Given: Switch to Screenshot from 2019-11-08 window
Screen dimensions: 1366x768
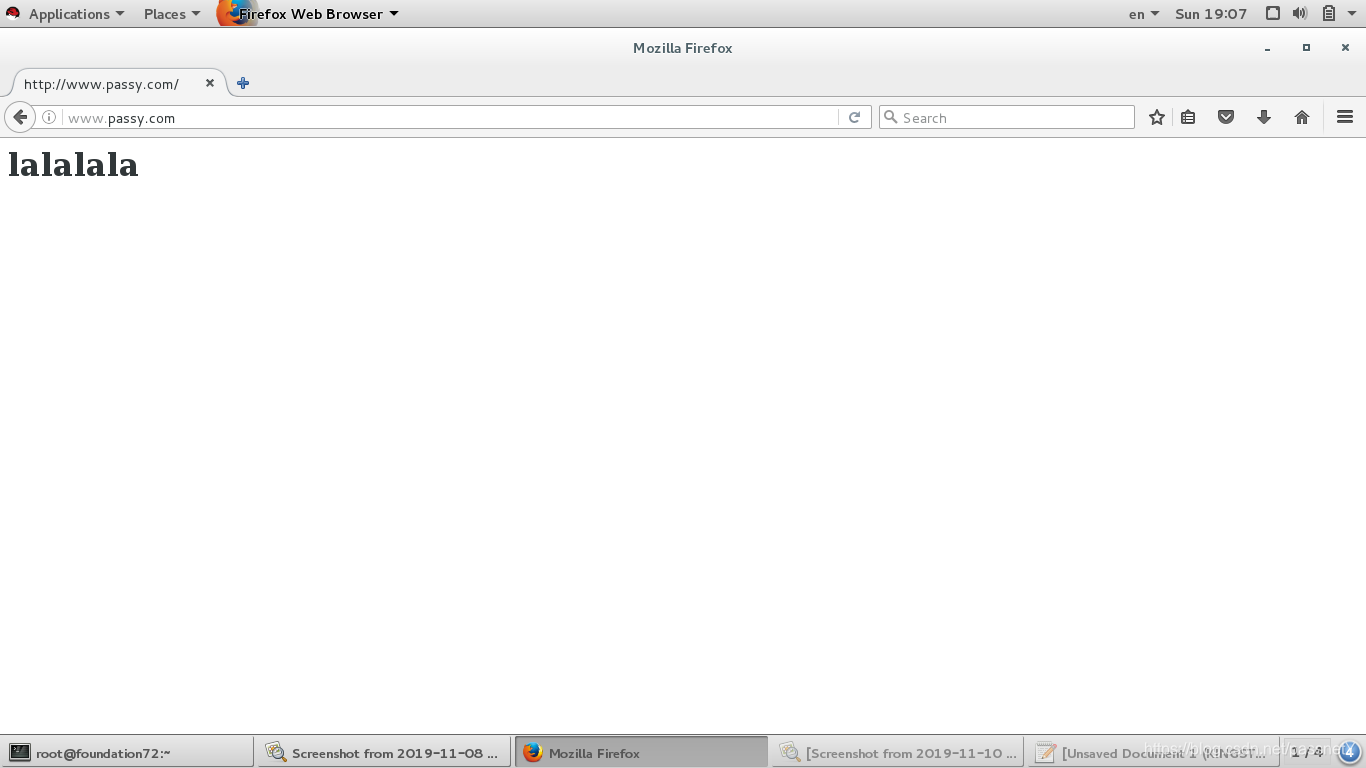Looking at the screenshot, I should (384, 753).
